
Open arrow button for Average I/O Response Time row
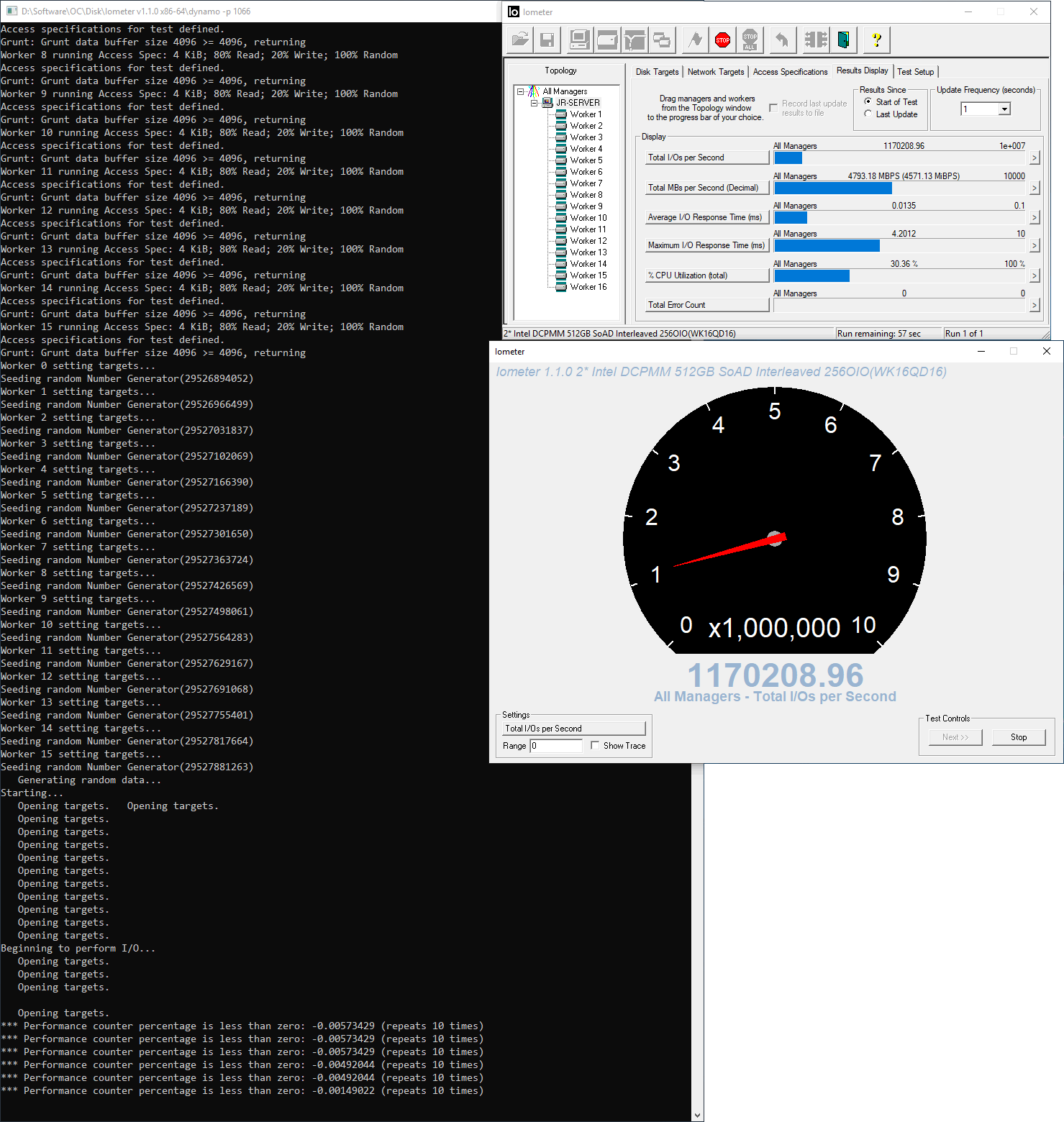(1034, 218)
